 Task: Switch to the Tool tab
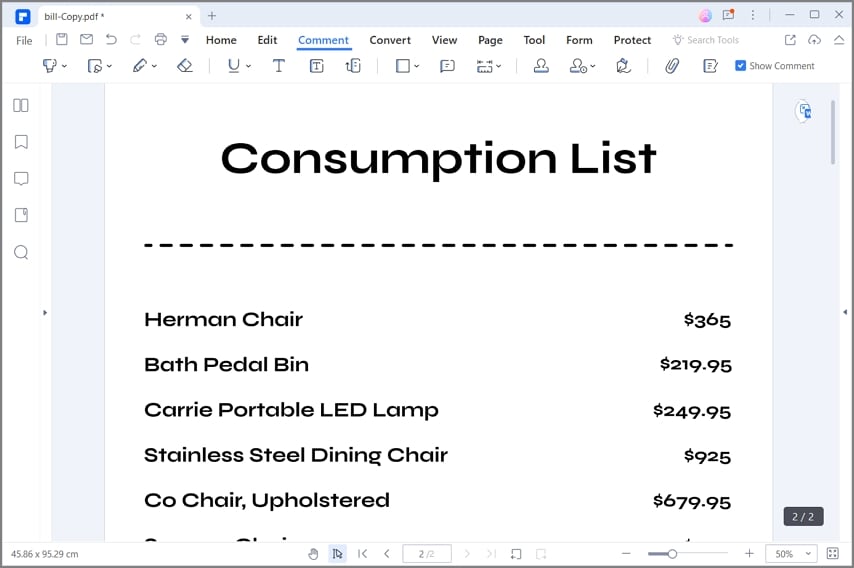pos(534,40)
